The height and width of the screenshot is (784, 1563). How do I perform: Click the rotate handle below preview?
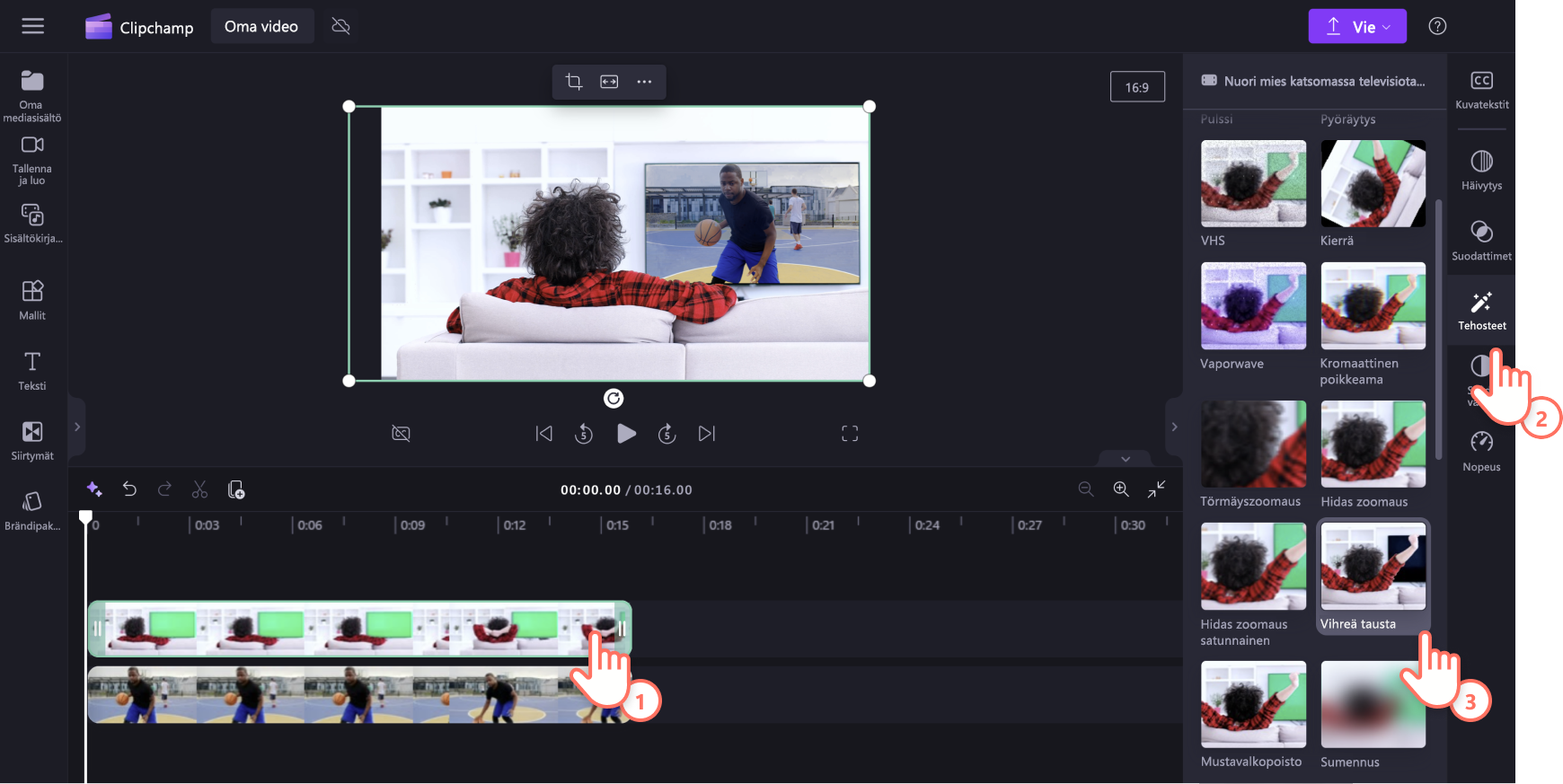(614, 398)
